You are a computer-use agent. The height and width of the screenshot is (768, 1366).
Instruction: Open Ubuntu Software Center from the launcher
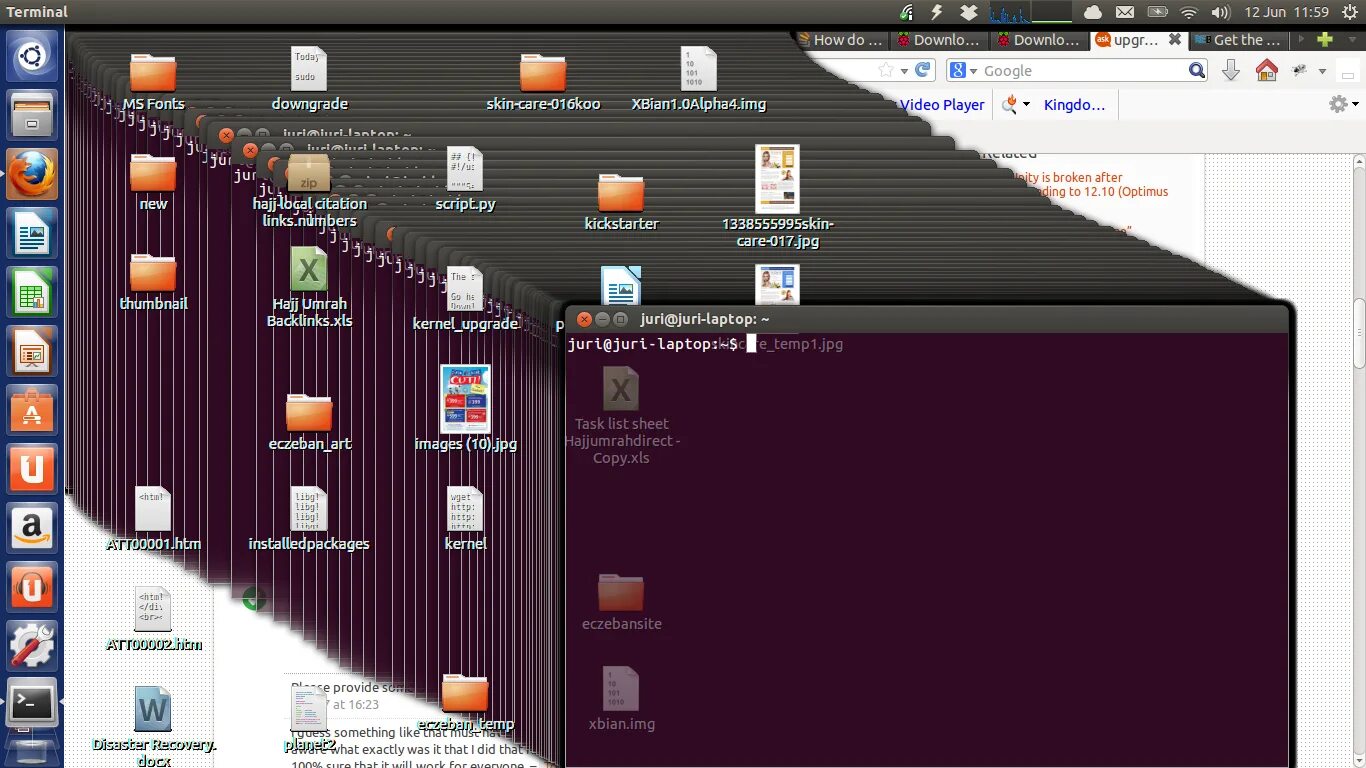coord(32,411)
